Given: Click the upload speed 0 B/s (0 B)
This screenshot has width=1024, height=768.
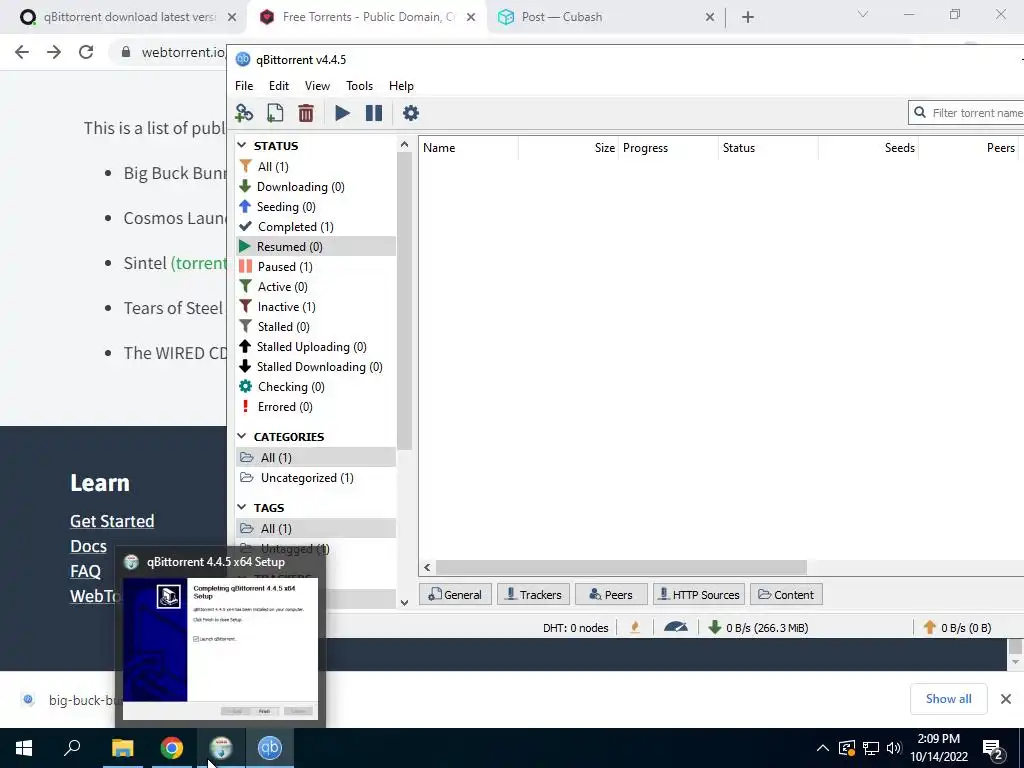Looking at the screenshot, I should 957,628.
